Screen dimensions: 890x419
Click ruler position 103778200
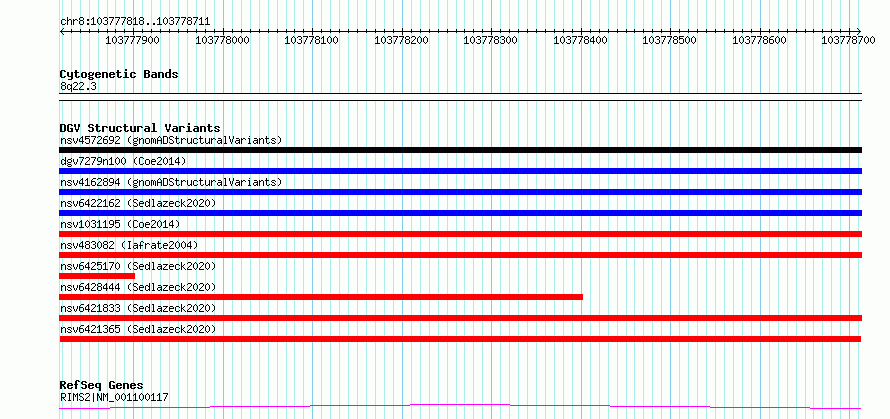coord(401,40)
